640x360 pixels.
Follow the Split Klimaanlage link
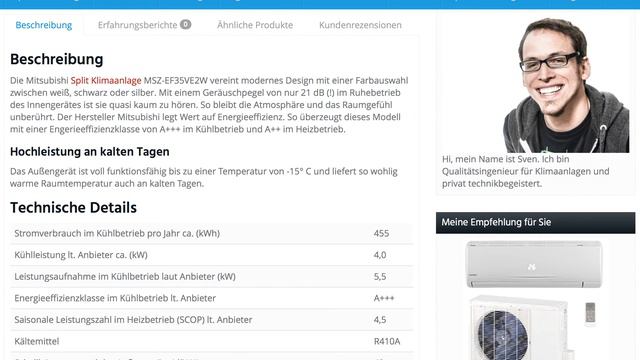coord(106,80)
